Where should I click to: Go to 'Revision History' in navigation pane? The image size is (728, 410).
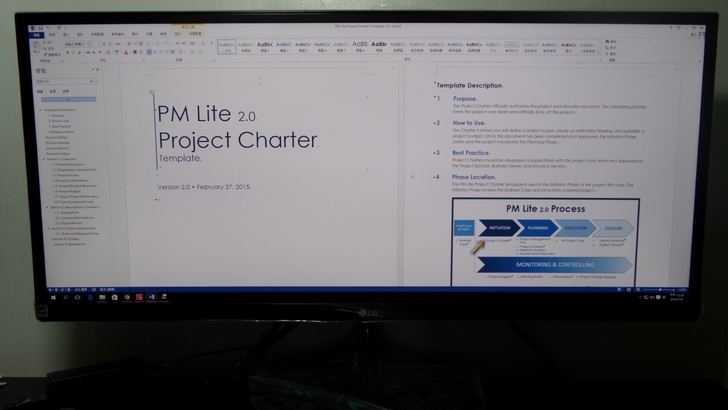(58, 153)
